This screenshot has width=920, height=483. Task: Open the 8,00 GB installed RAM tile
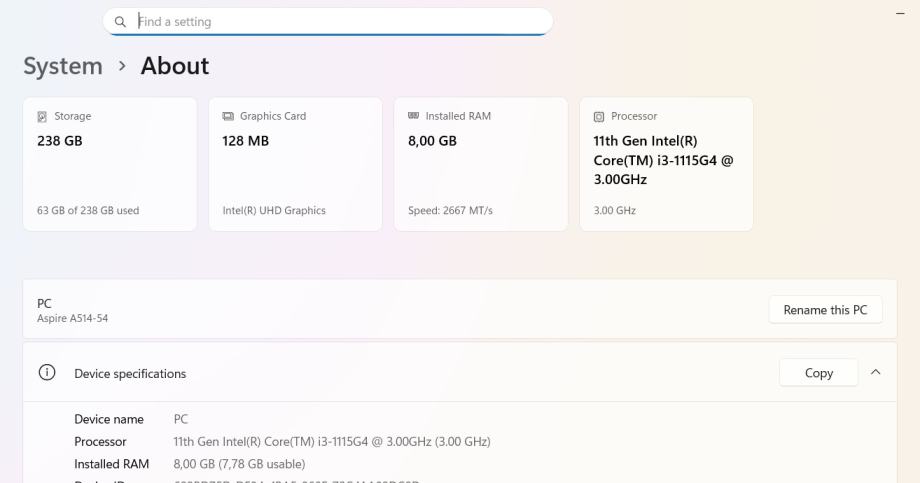point(480,164)
